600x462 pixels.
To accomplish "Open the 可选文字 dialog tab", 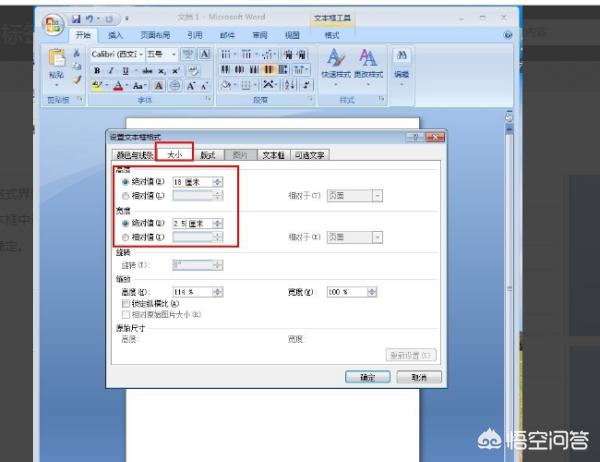I will click(310, 155).
